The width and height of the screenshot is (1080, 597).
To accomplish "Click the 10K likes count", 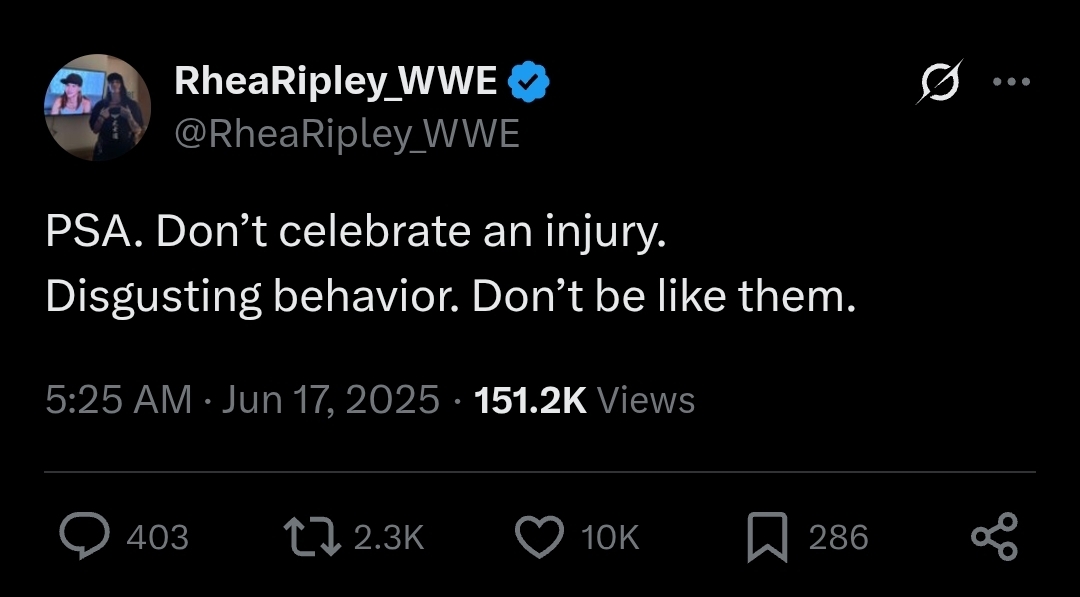I will [x=609, y=538].
